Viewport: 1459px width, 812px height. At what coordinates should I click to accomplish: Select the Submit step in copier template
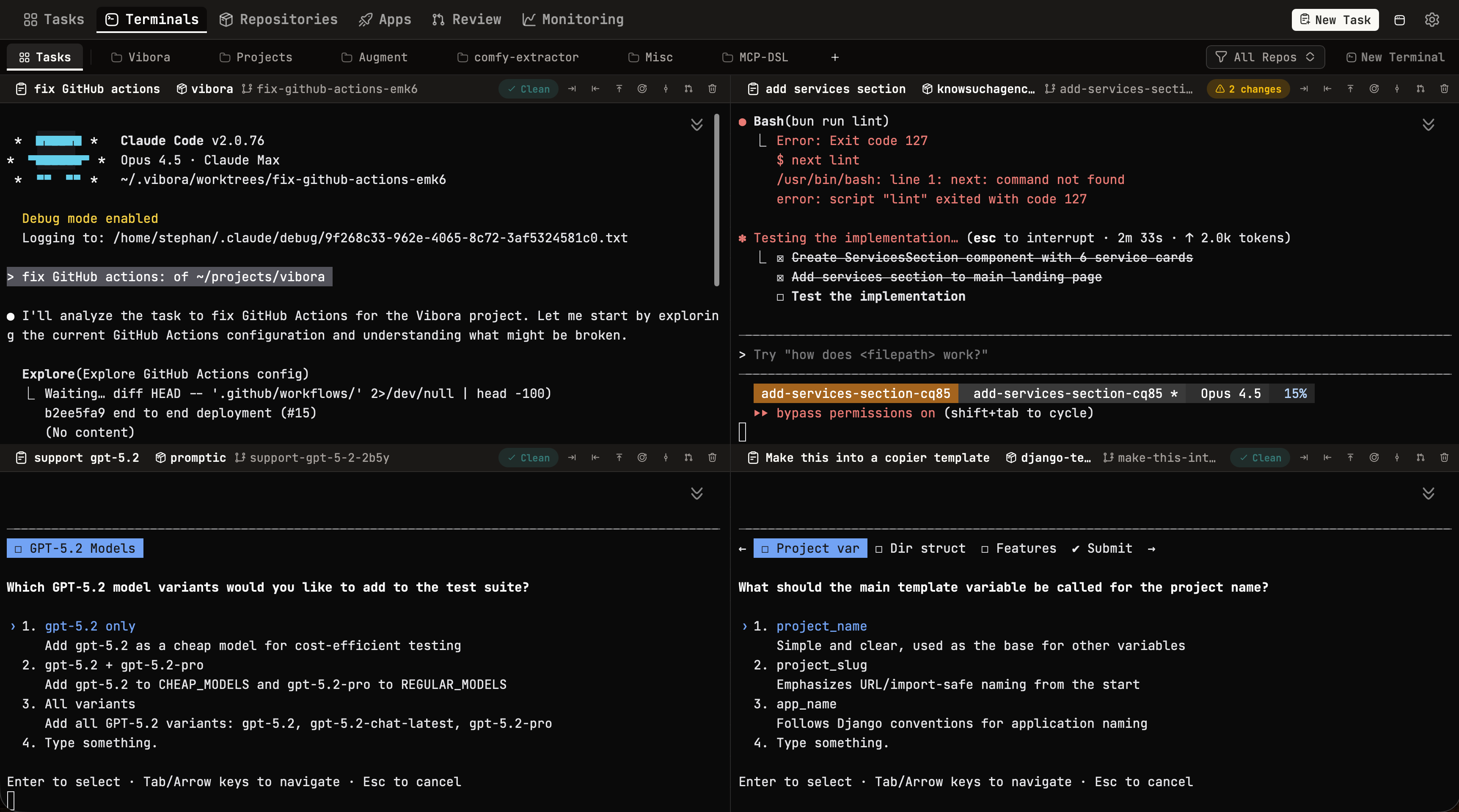(x=1102, y=548)
